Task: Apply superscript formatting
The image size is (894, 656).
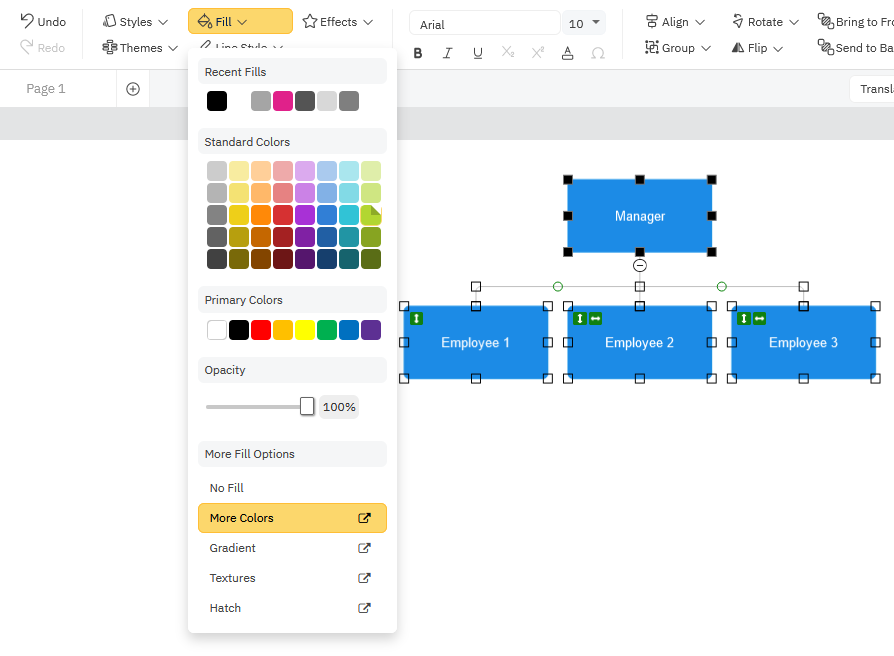Action: click(x=537, y=53)
